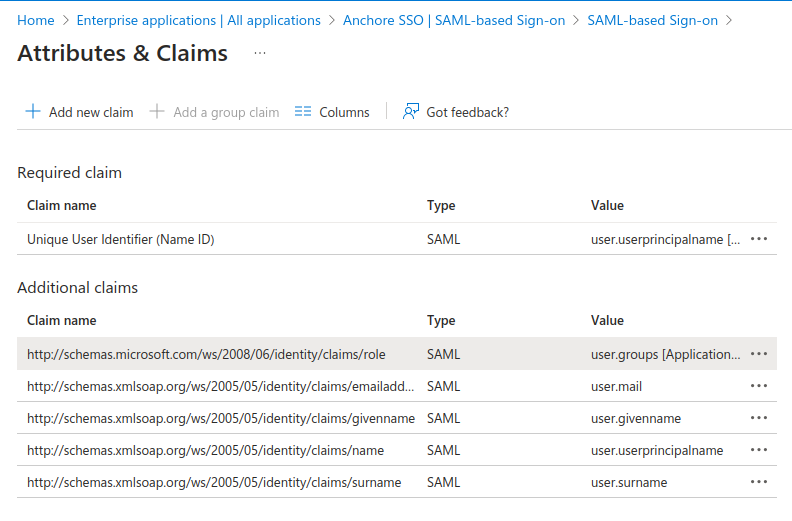Select the claims/givenname row
Viewport: 792px width, 521px height.
(x=220, y=418)
